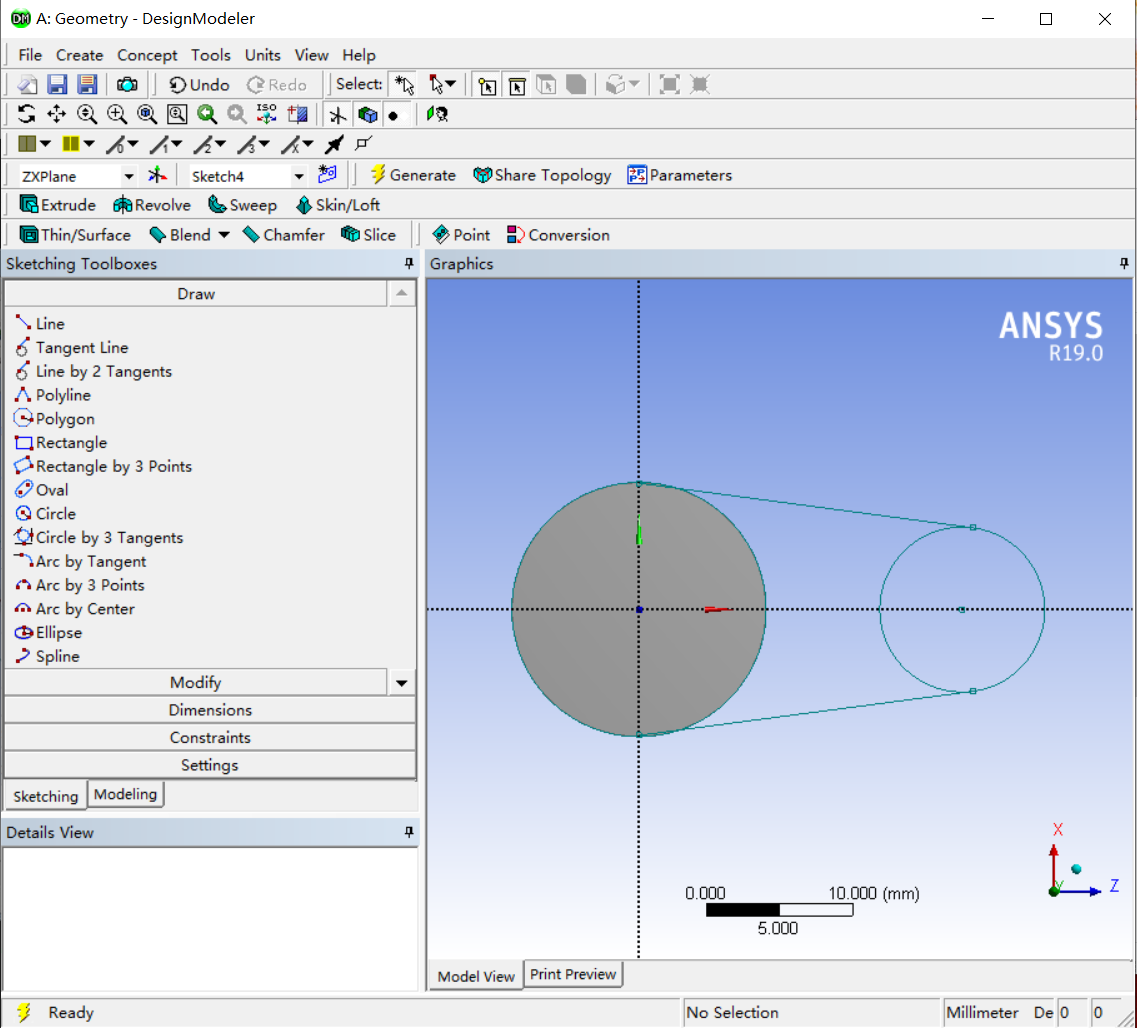Open the Create menu
The width and height of the screenshot is (1137, 1028).
click(79, 55)
